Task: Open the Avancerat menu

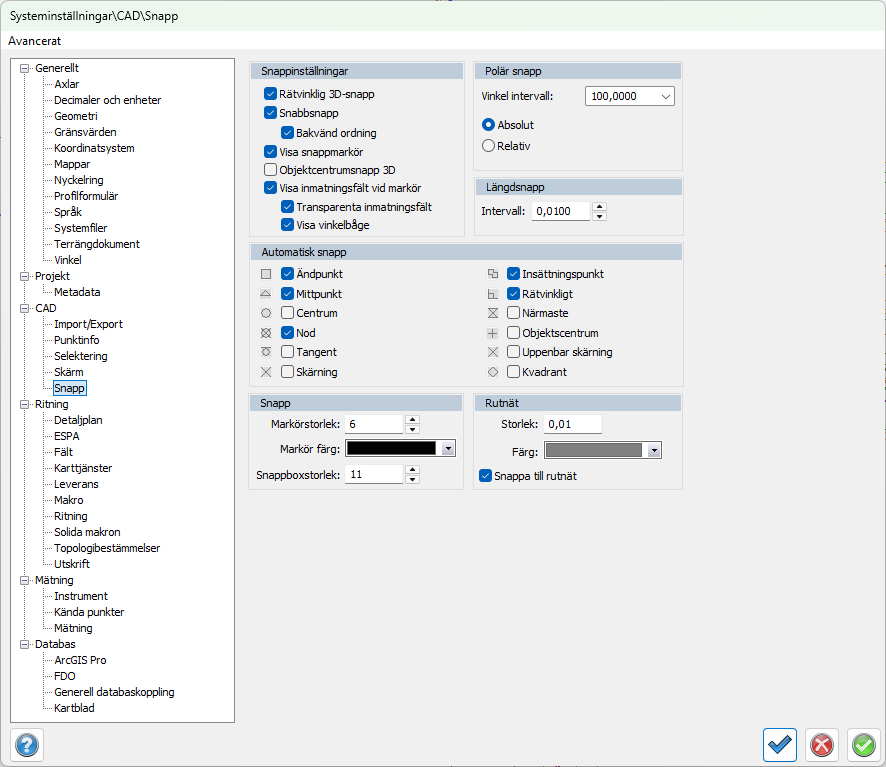Action: [x=35, y=41]
